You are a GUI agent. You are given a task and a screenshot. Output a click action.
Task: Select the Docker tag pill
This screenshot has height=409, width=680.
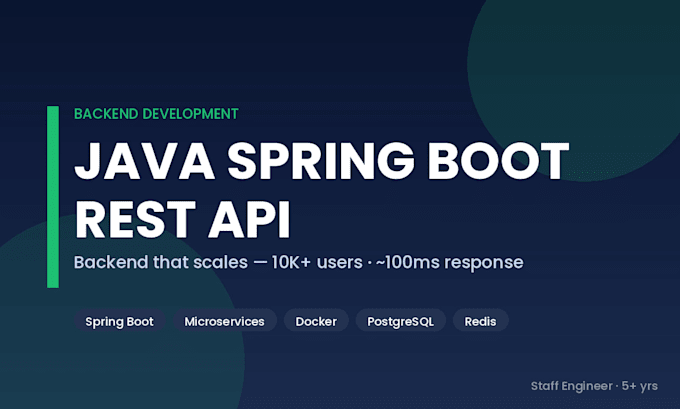(316, 321)
